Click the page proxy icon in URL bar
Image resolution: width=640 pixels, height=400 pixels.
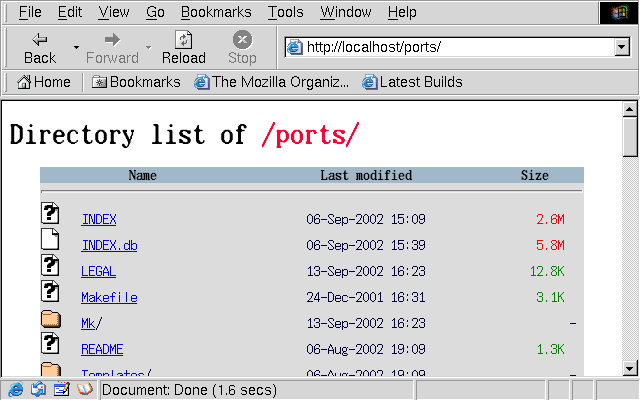click(x=294, y=47)
